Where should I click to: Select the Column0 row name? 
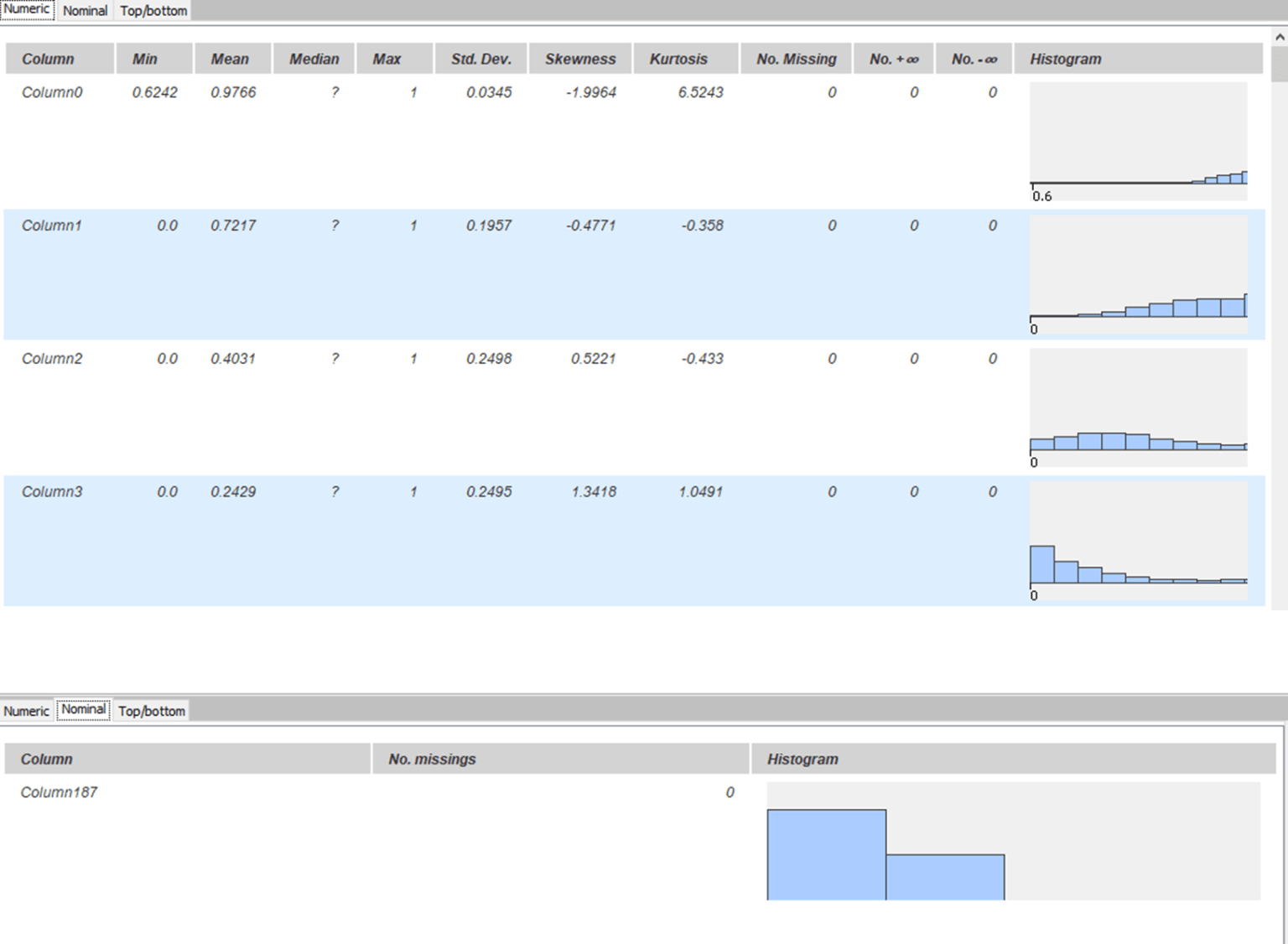coord(52,92)
